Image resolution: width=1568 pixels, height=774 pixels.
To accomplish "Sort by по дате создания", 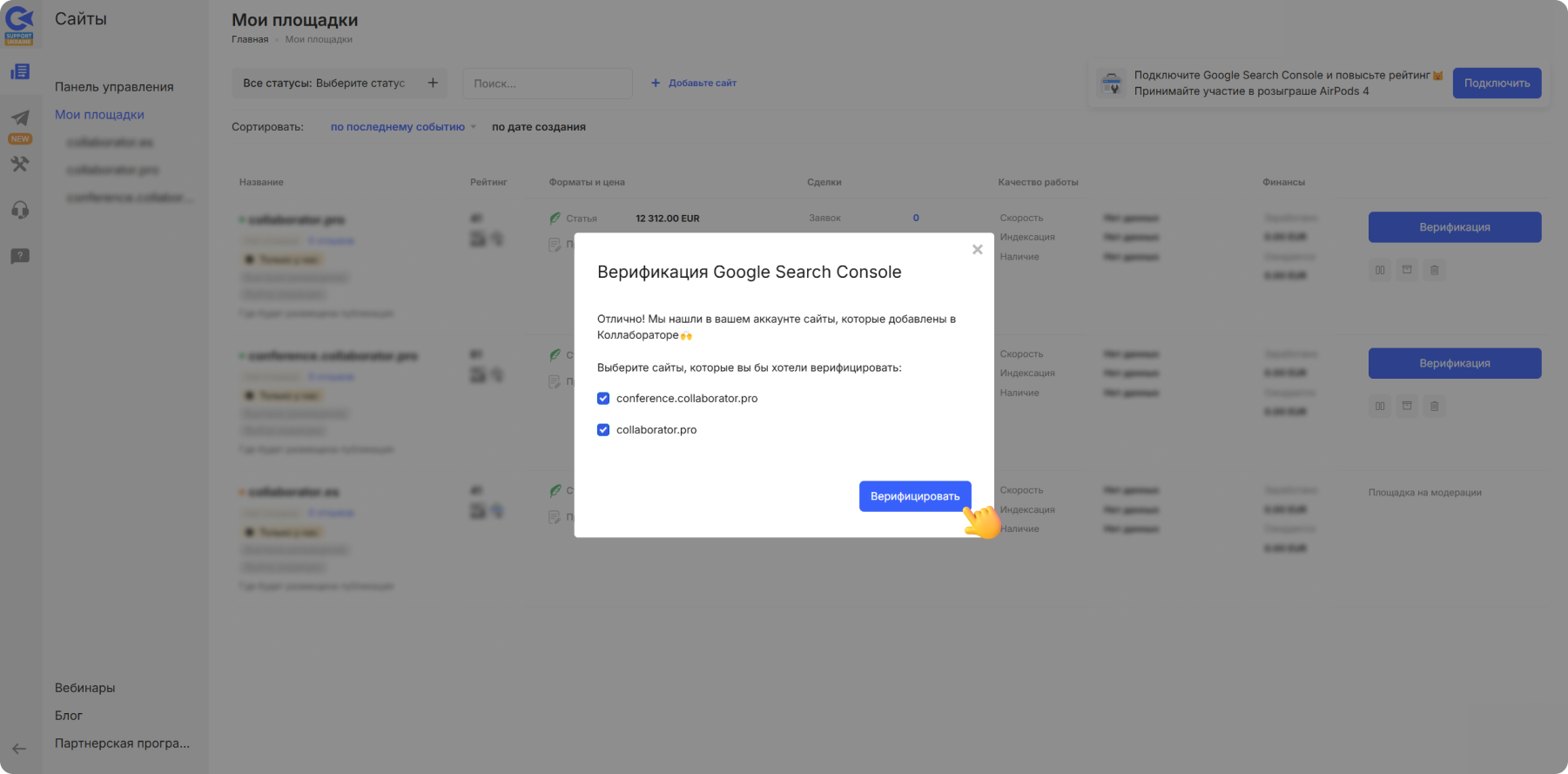I will click(539, 127).
